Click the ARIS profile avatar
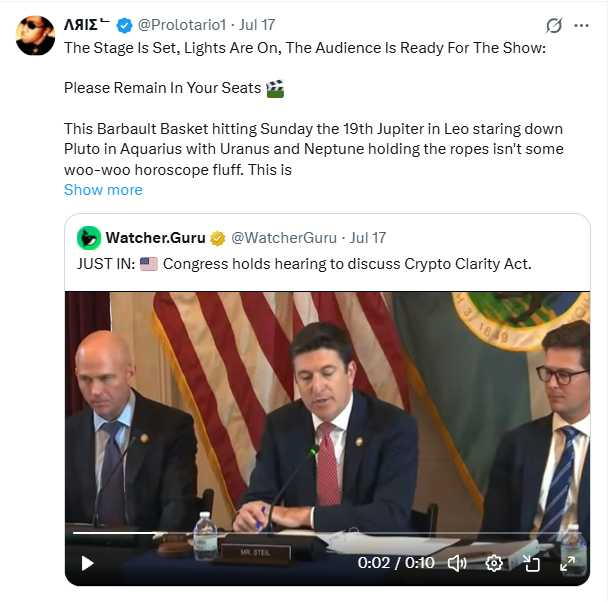Viewport: 611px width, 601px height. (35, 35)
